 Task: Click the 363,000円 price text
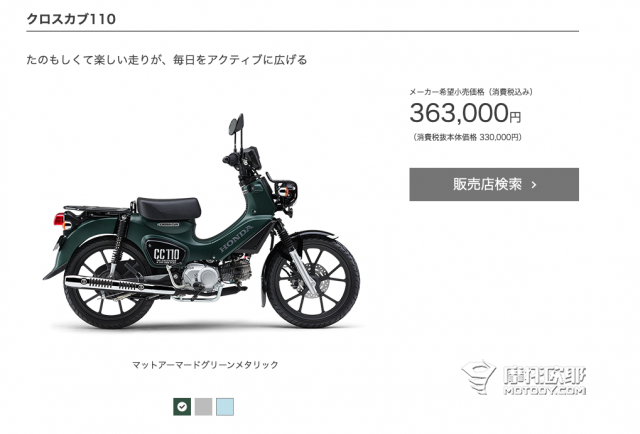pos(465,113)
